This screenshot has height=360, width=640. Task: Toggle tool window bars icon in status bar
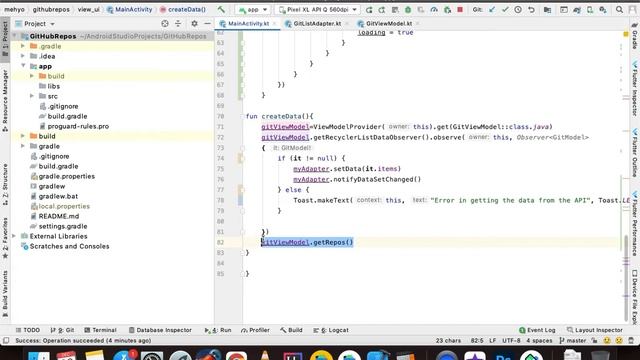(x=6, y=340)
